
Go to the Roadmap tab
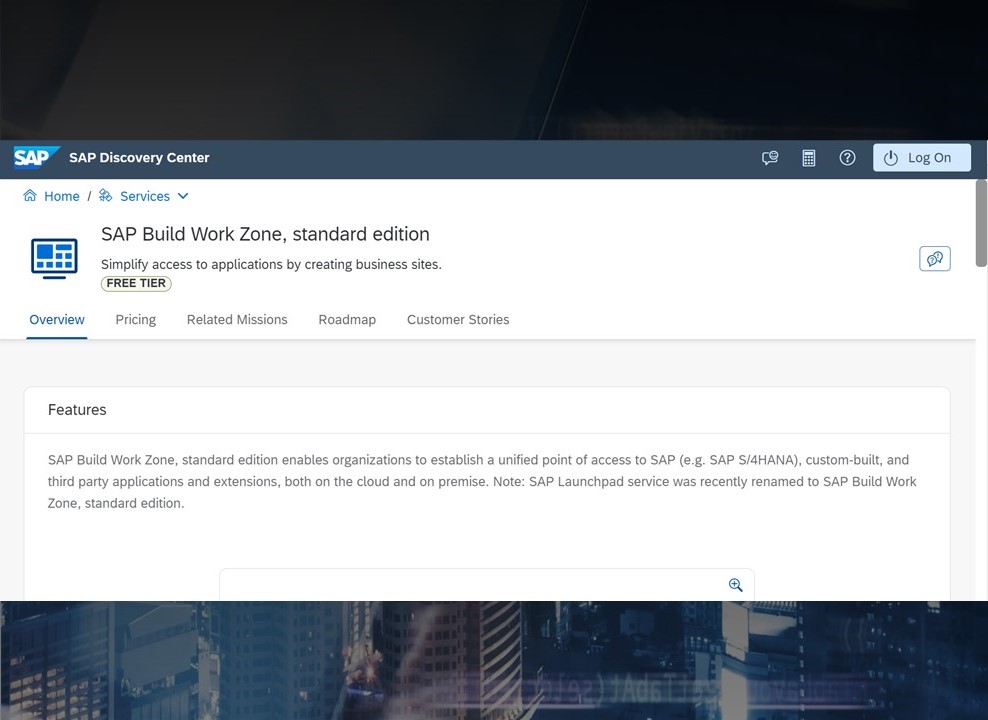pos(347,320)
